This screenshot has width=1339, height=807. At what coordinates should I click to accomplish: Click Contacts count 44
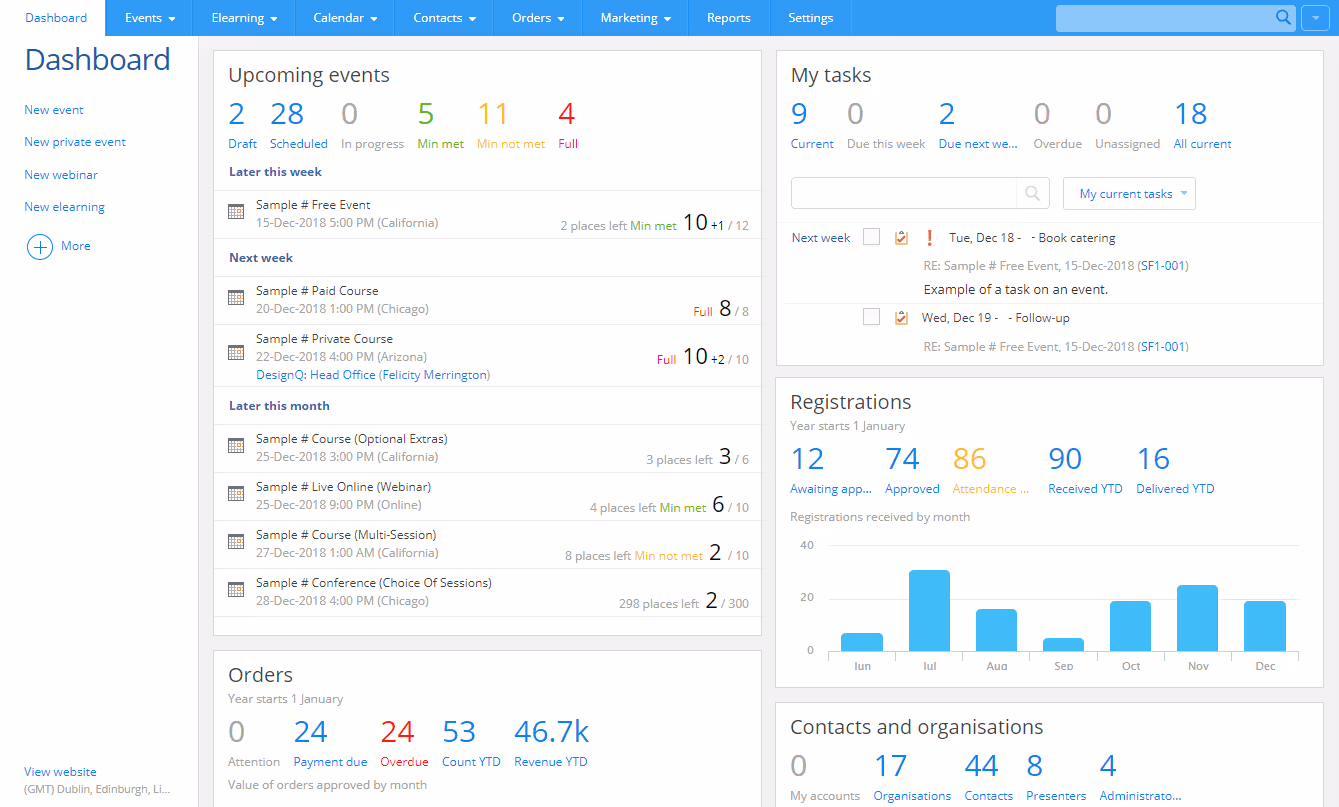pyautogui.click(x=981, y=766)
